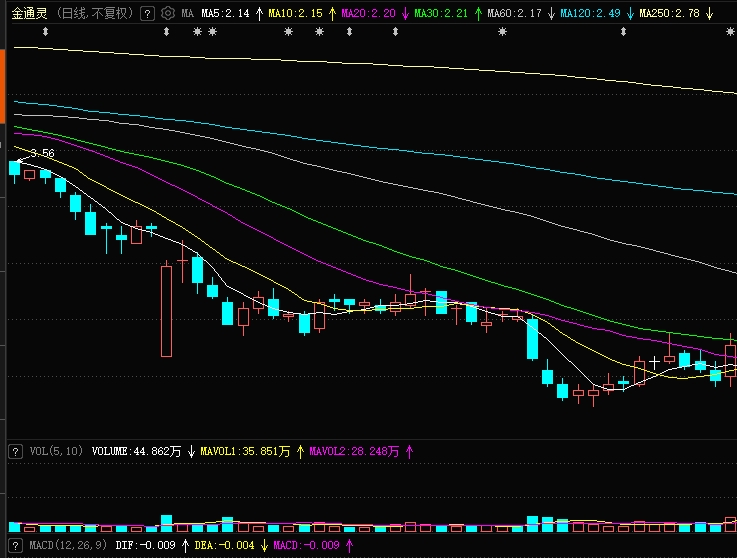Select DIF:-0.009 reading

145,545
